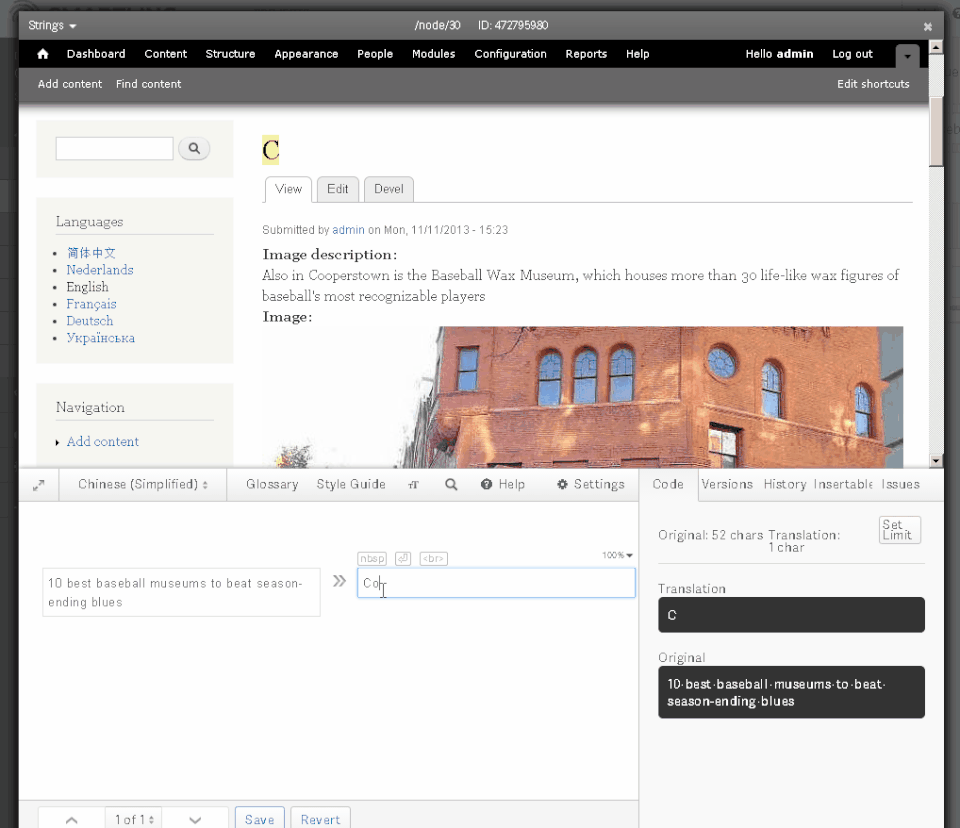Click the admin author link
Viewport: 960px width, 828px height.
(x=348, y=230)
